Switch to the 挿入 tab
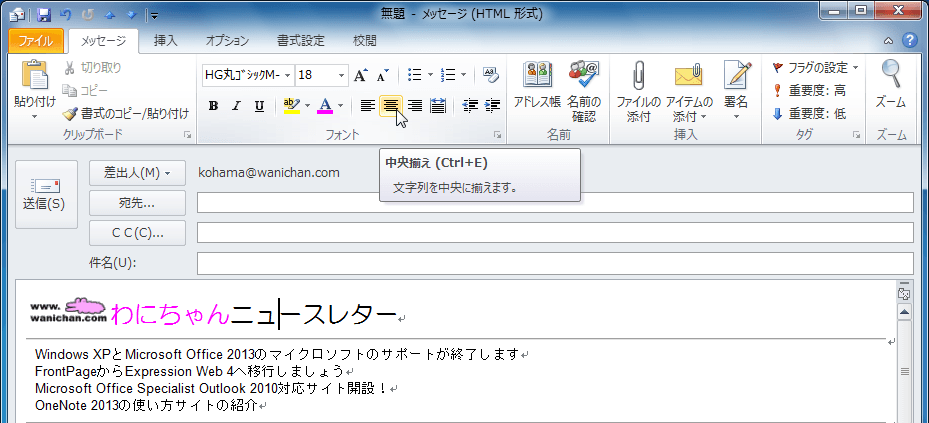 (x=165, y=41)
